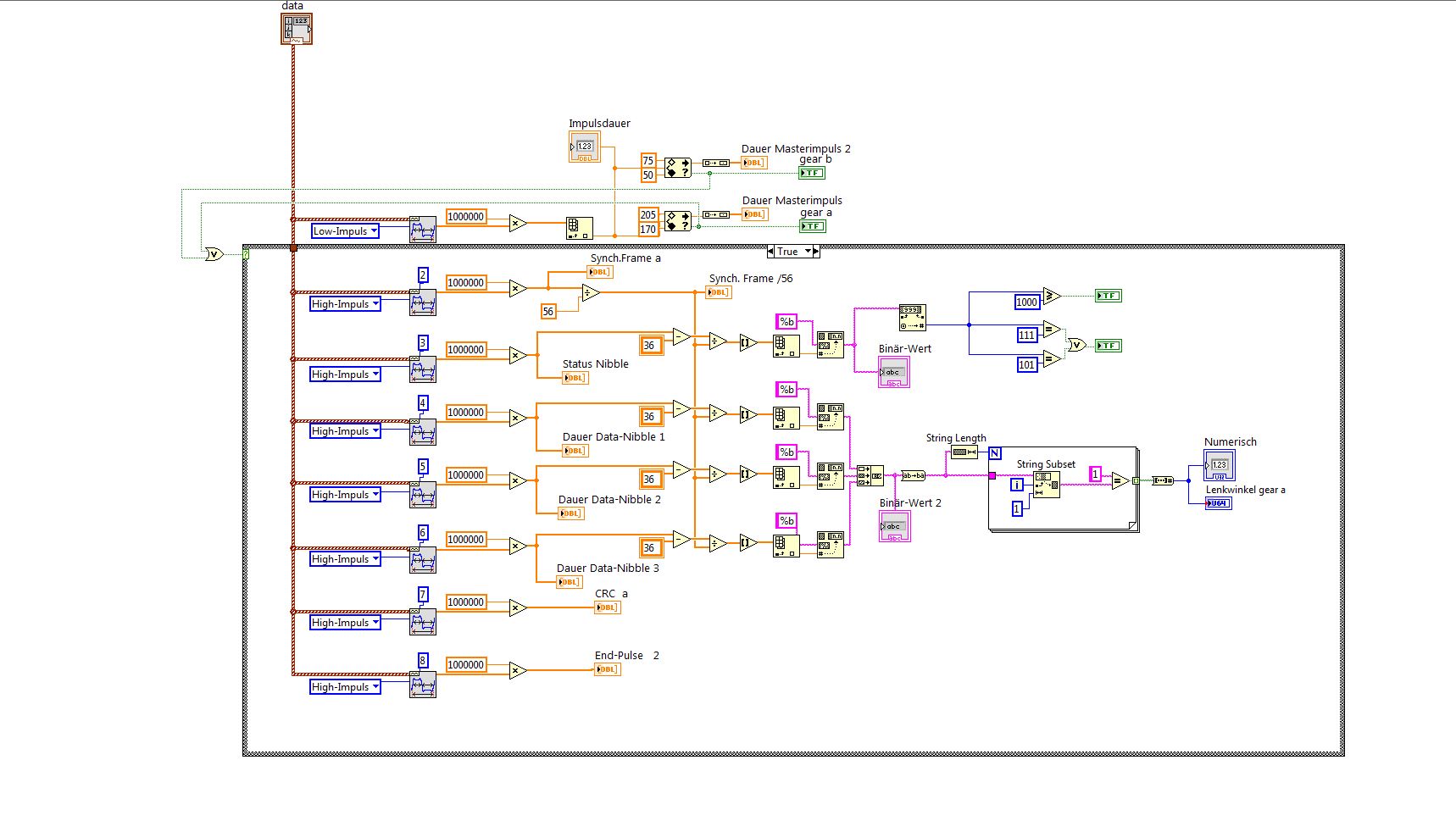The image size is (1456, 832).
Task: Click the pink string constant 1 in For Loop
Action: click(x=1096, y=474)
